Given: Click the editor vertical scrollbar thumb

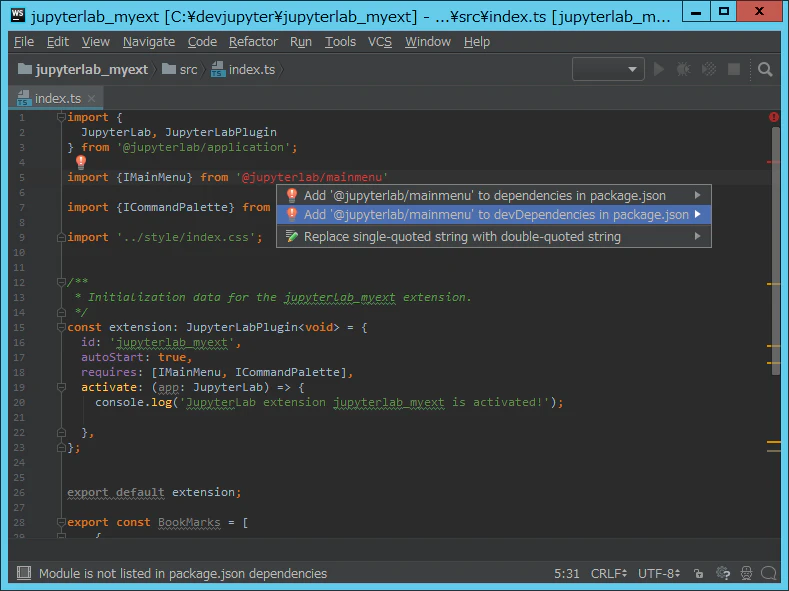Looking at the screenshot, I should [776, 251].
